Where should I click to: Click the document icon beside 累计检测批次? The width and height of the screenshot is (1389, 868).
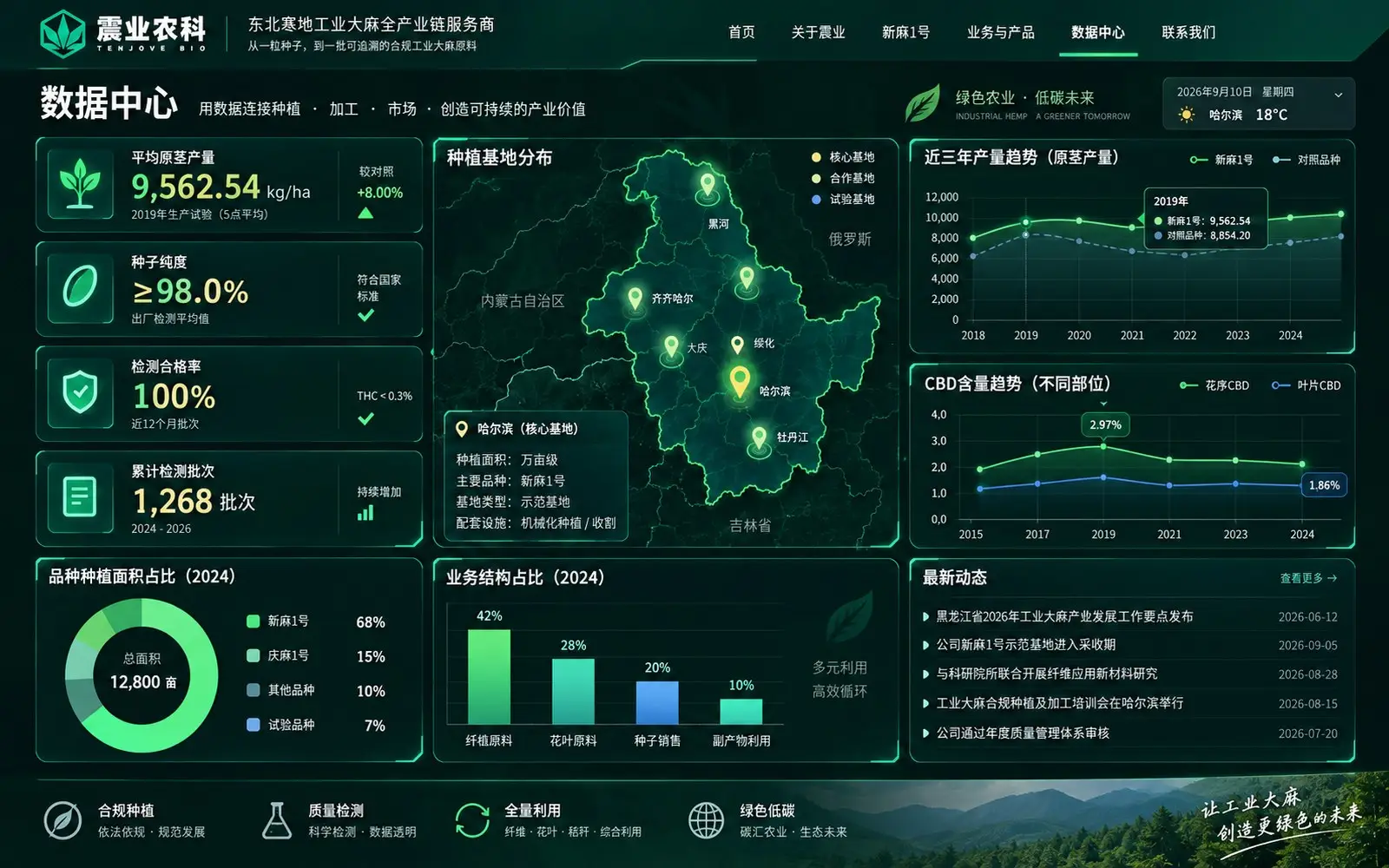pyautogui.click(x=80, y=497)
